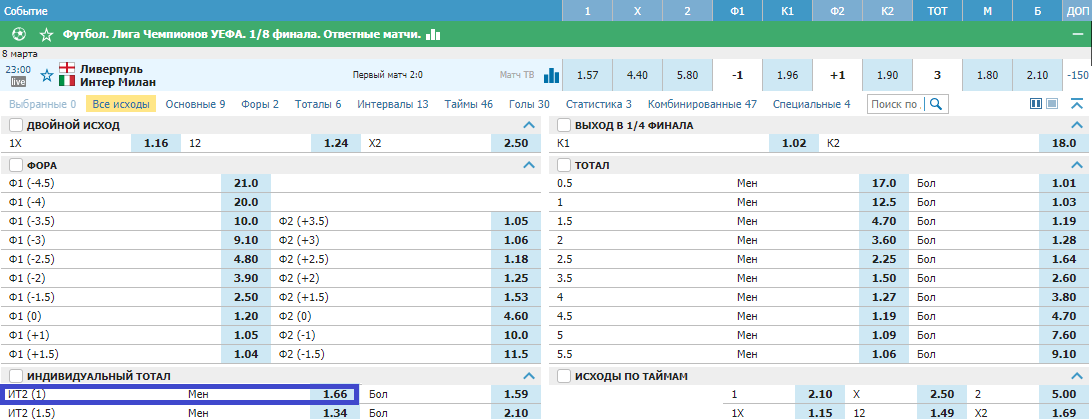Select Liverpool win odds 1.57
Image resolution: width=1092 pixels, height=419 pixels.
(x=587, y=75)
